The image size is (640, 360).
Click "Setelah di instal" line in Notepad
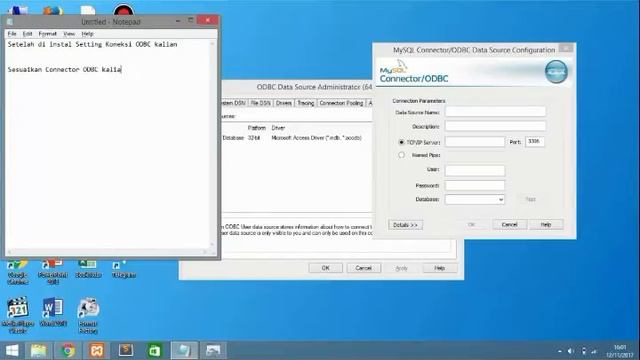click(92, 44)
